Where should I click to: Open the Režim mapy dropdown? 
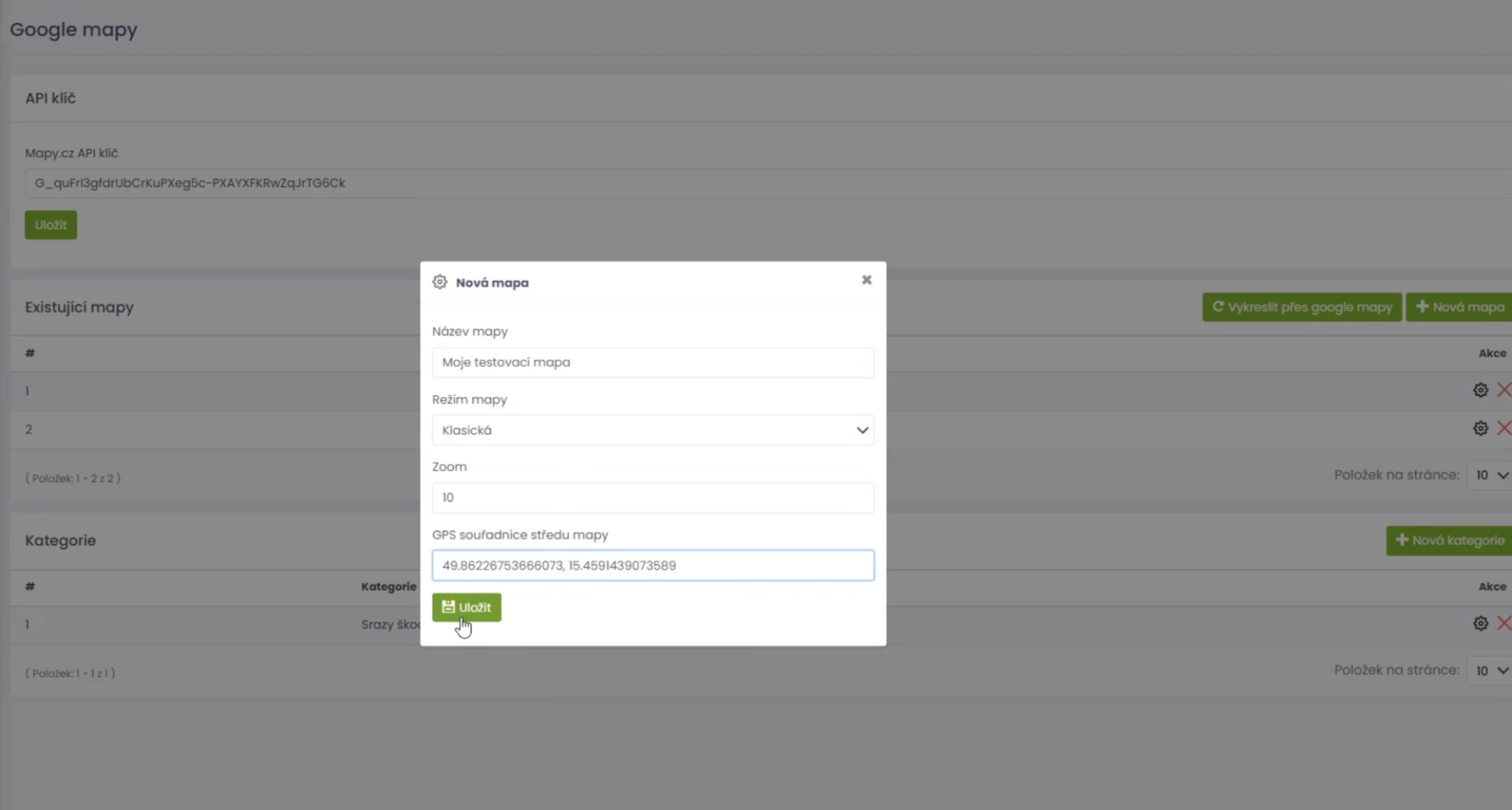pyautogui.click(x=653, y=430)
